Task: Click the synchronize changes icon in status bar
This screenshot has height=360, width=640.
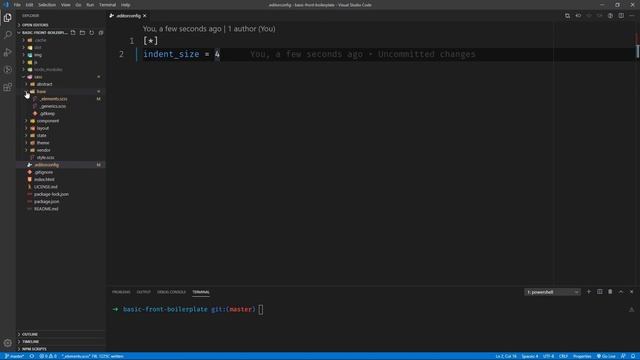Action: (31, 356)
